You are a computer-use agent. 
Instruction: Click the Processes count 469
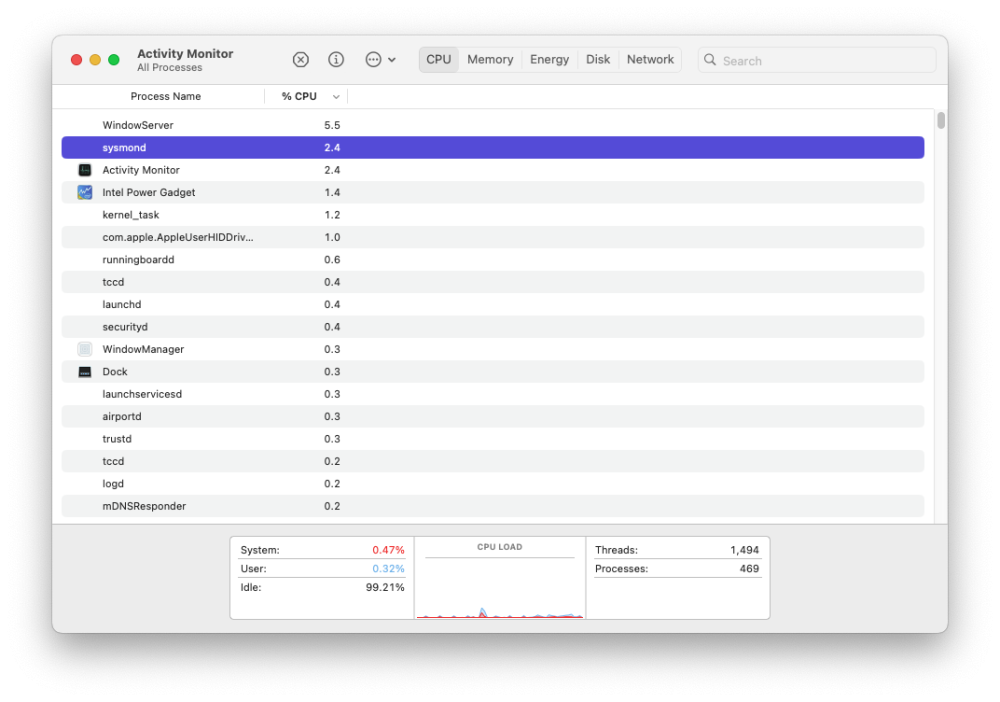(749, 568)
